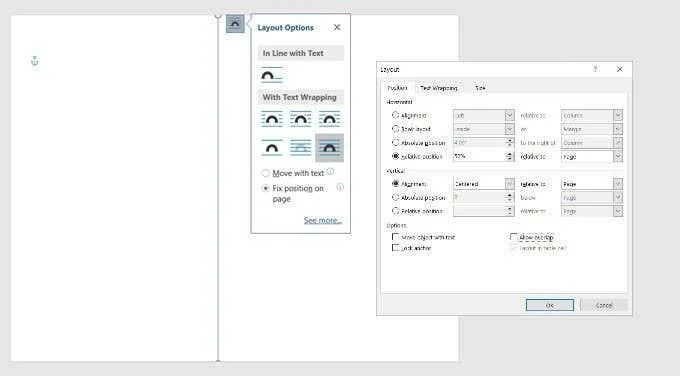Click the help question mark in Layout dialog
The image size is (680, 376).
coord(595,69)
